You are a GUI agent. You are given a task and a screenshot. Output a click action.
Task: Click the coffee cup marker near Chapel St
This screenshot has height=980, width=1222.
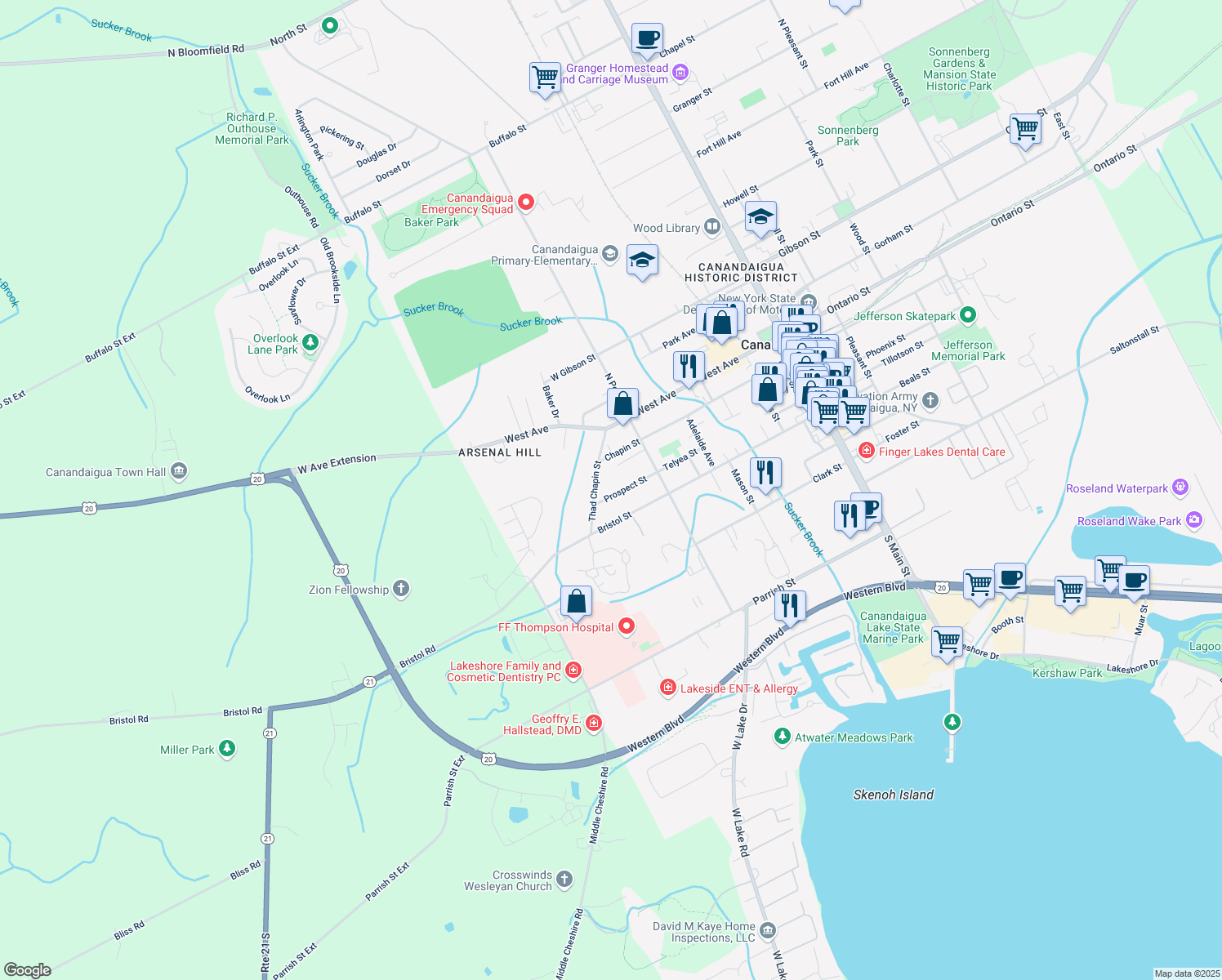pyautogui.click(x=647, y=38)
